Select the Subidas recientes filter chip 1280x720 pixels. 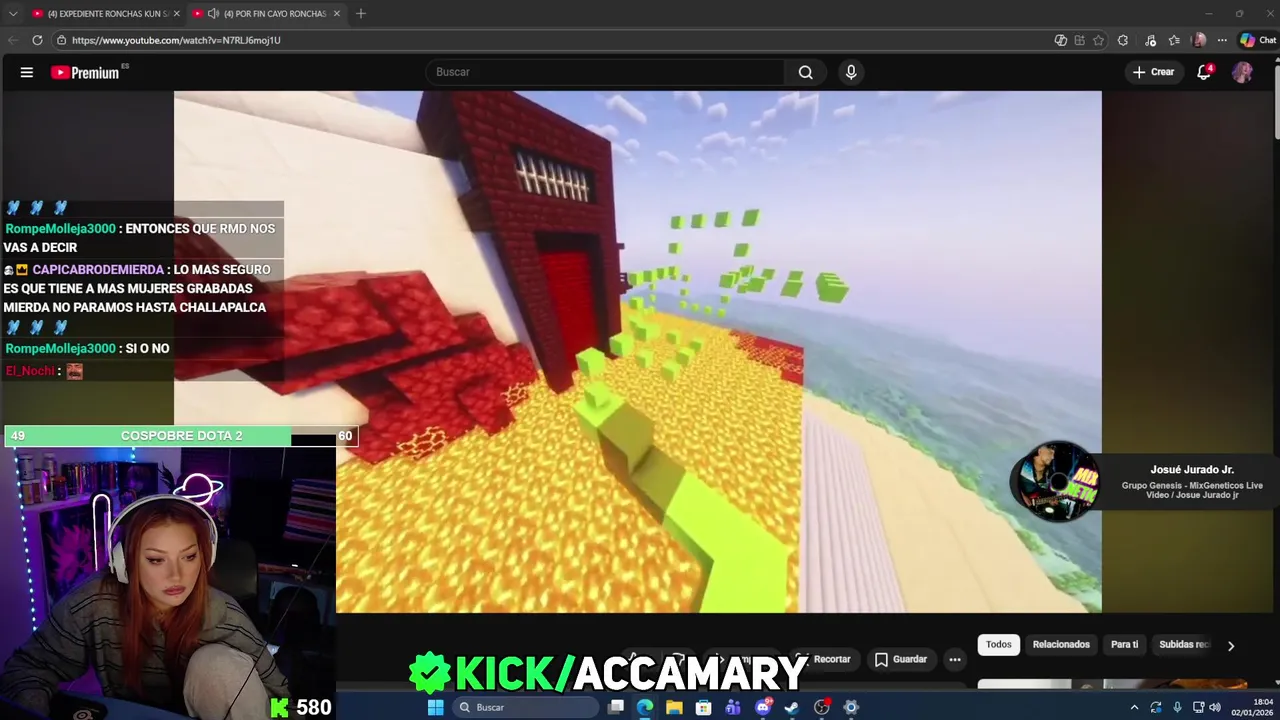(x=1184, y=644)
